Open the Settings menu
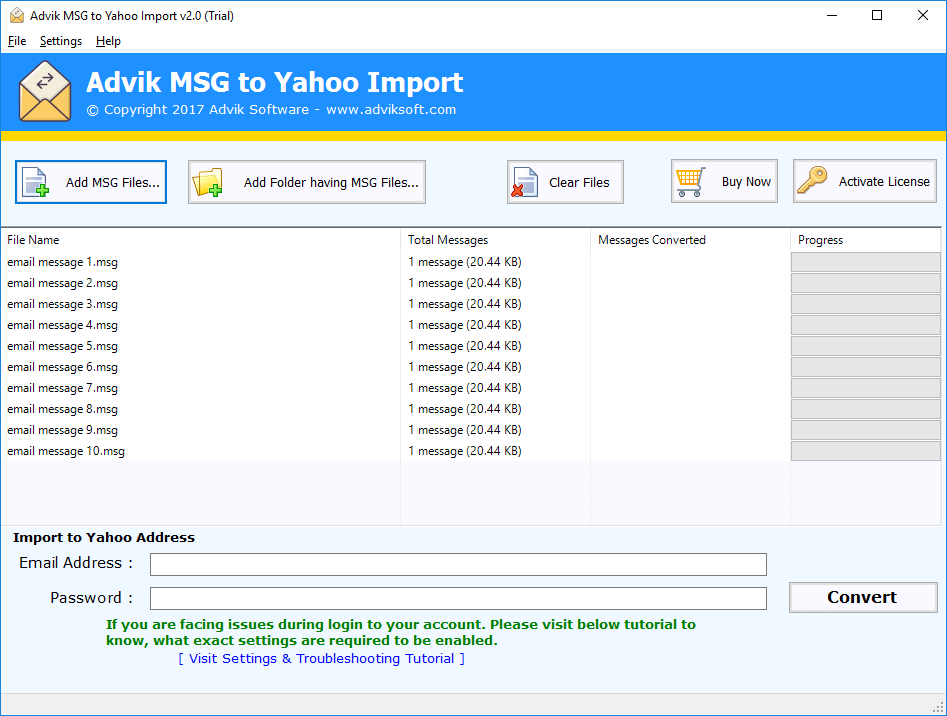 click(x=60, y=41)
